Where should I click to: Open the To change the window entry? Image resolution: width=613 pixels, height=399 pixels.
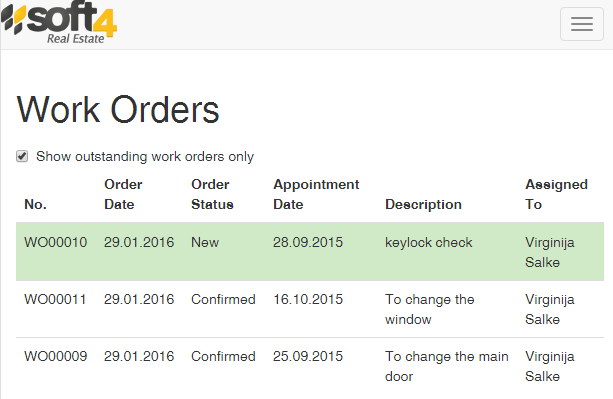(x=430, y=309)
